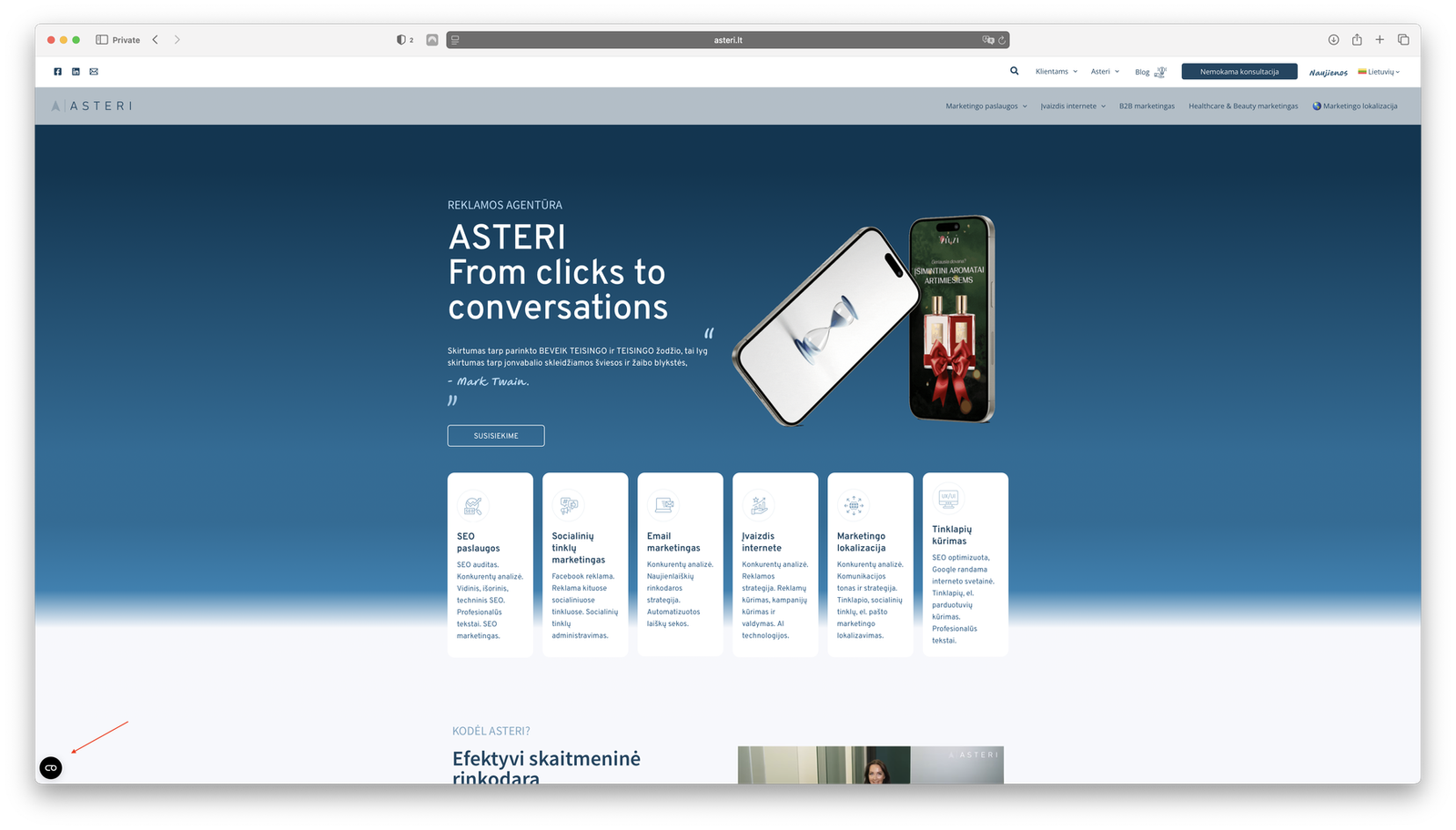Viewport: 1456px width, 830px height.
Task: Open Healthcare & Beauty marketingas page
Action: [1243, 106]
